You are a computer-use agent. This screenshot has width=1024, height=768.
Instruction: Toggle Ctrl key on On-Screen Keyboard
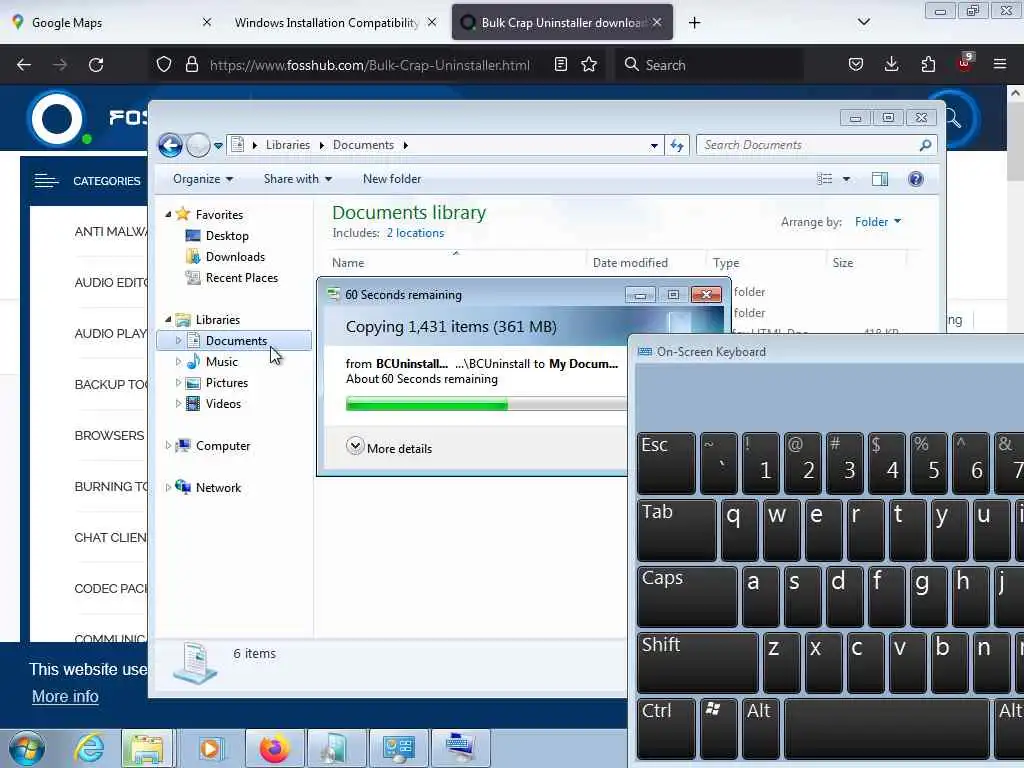(665, 729)
